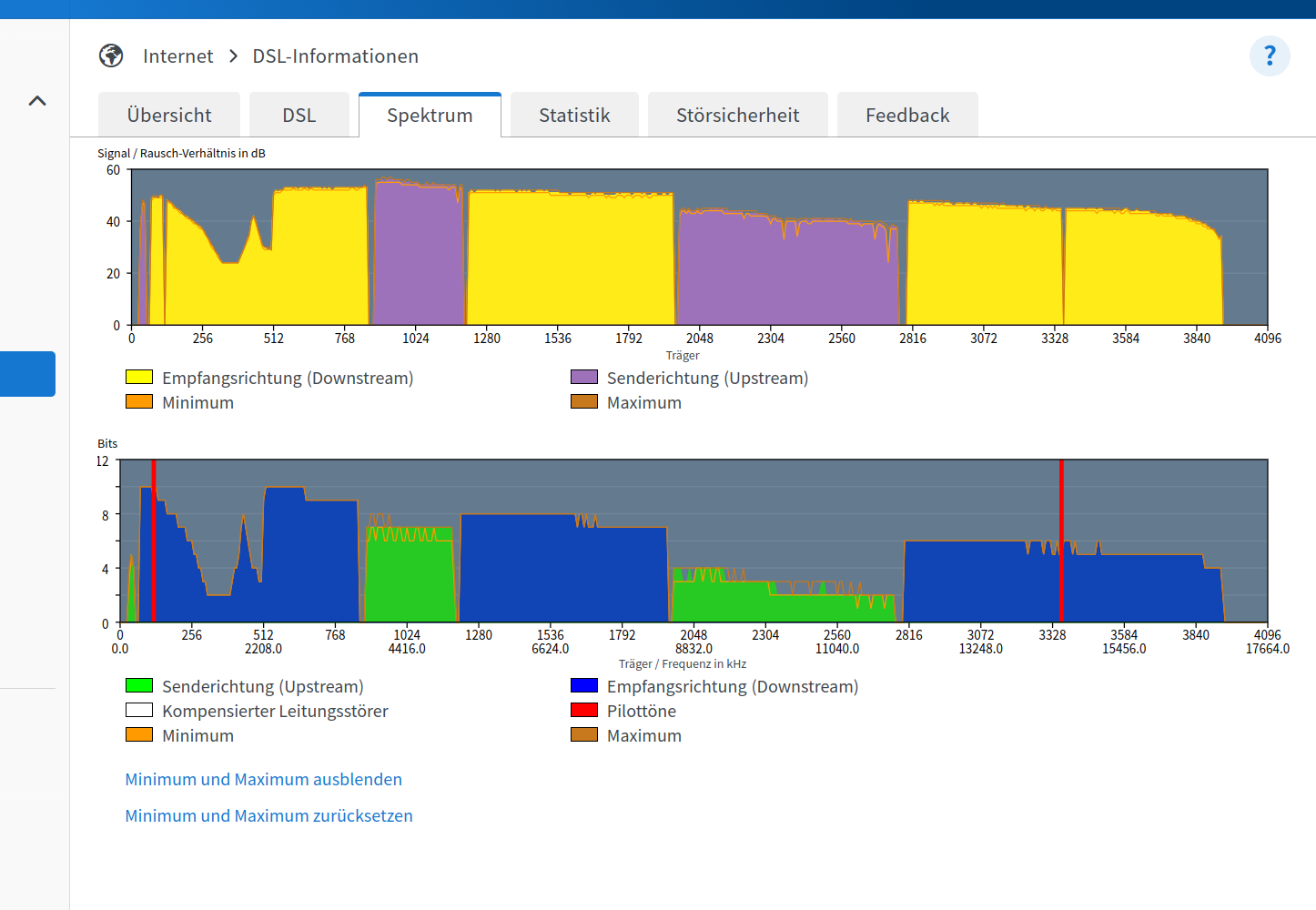
Task: Switch to the Feedback tab
Action: click(907, 115)
